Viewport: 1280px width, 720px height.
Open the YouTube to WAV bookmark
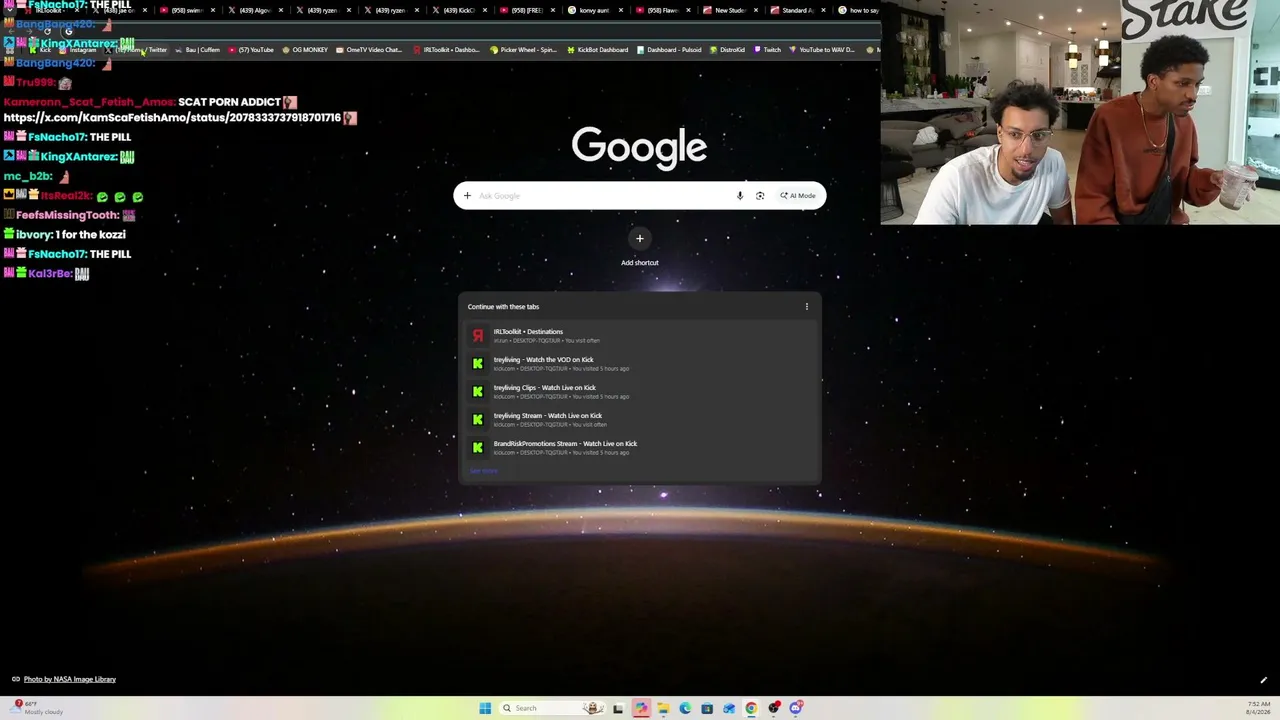822,50
